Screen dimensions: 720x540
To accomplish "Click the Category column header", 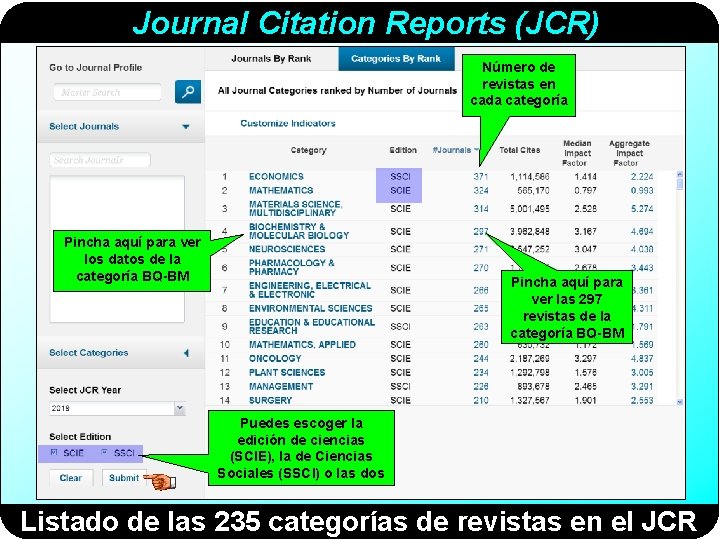I will point(308,150).
